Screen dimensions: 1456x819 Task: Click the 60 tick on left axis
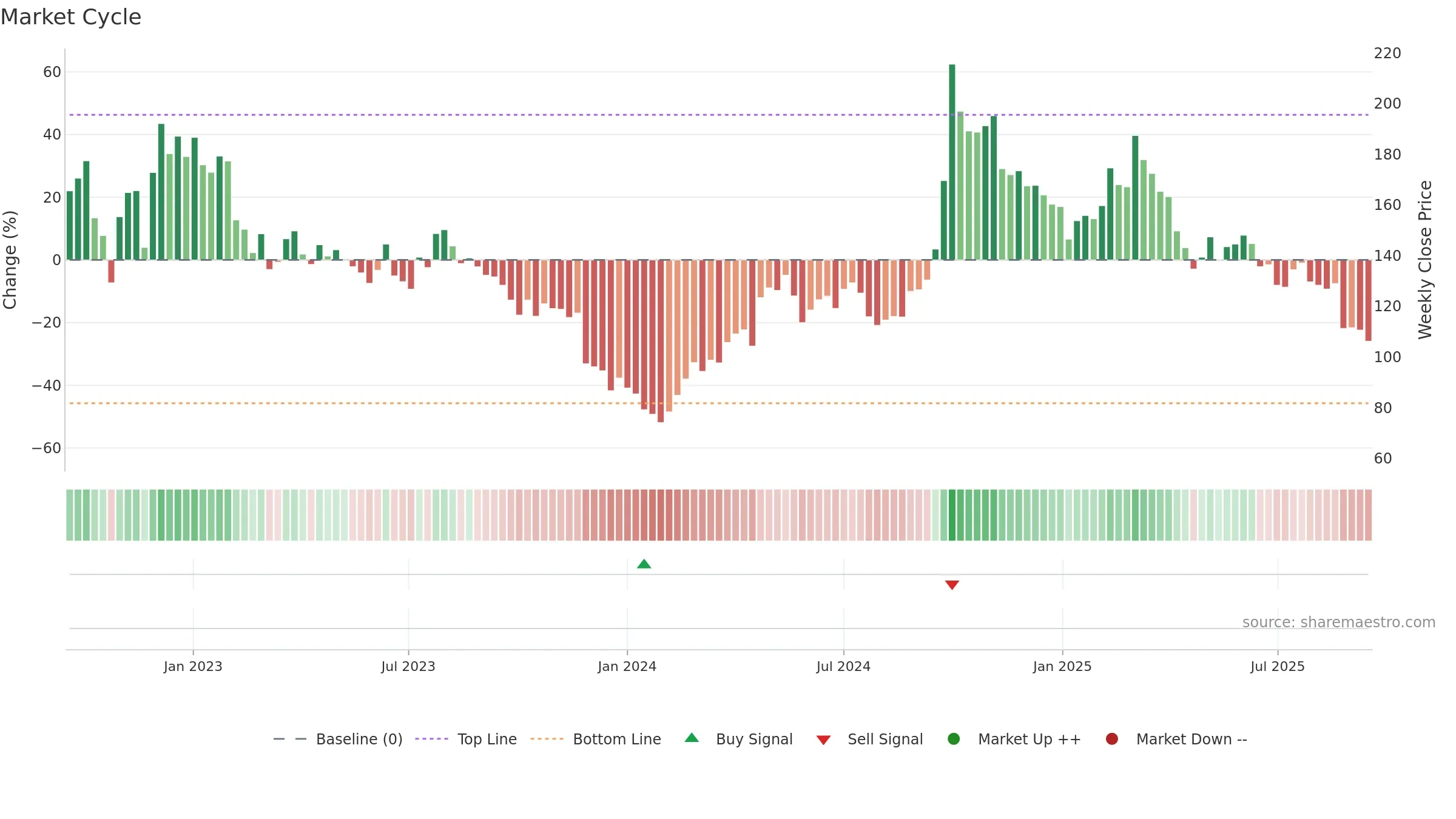[x=52, y=72]
